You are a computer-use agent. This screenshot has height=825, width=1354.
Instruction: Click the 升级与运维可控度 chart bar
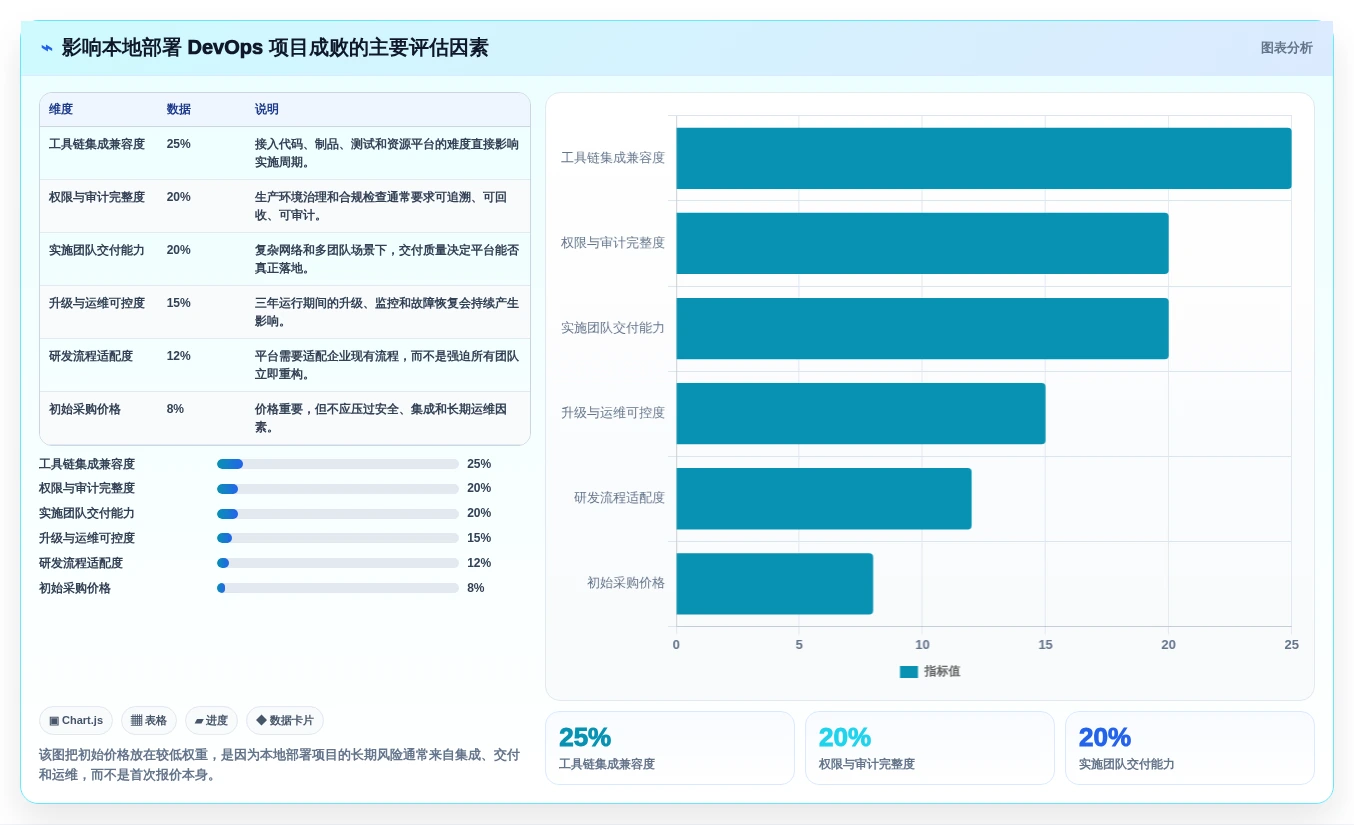tap(861, 413)
